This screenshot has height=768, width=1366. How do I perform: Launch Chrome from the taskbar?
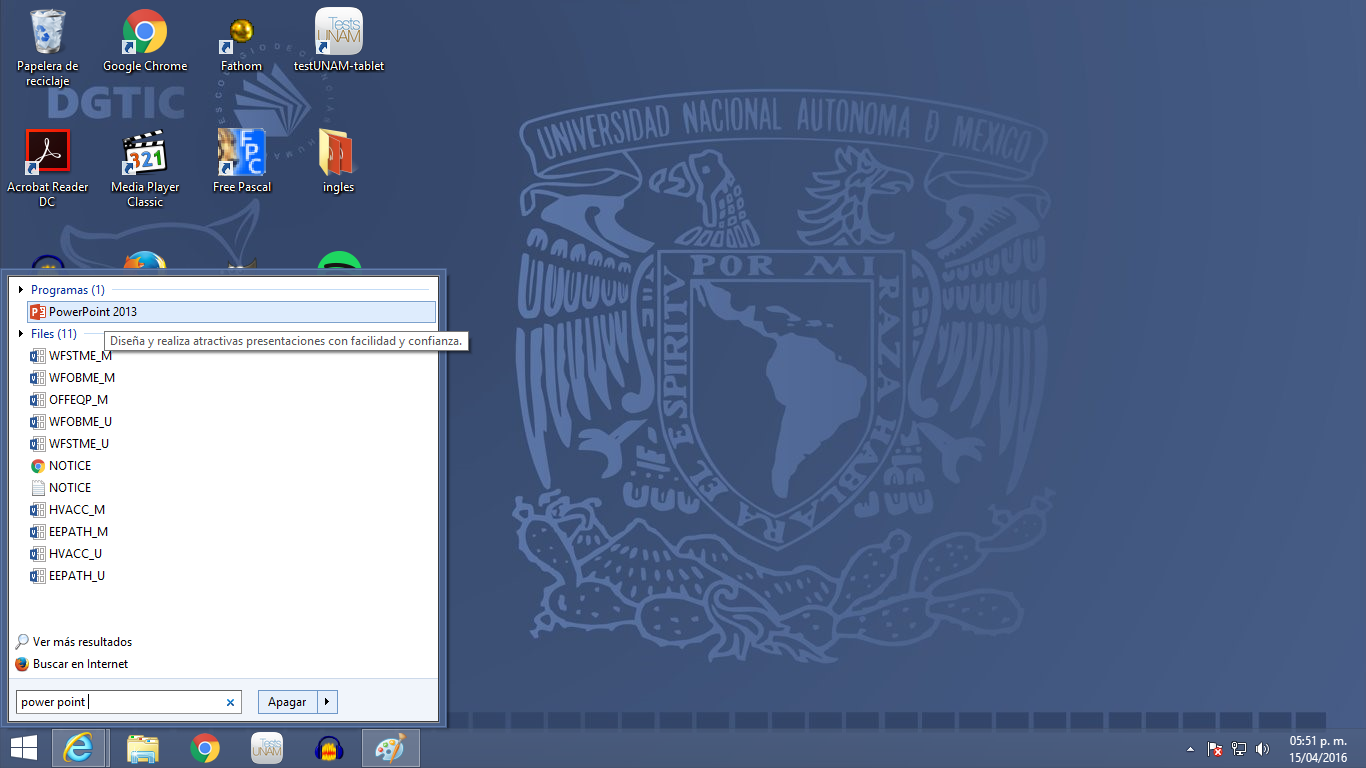(x=205, y=748)
